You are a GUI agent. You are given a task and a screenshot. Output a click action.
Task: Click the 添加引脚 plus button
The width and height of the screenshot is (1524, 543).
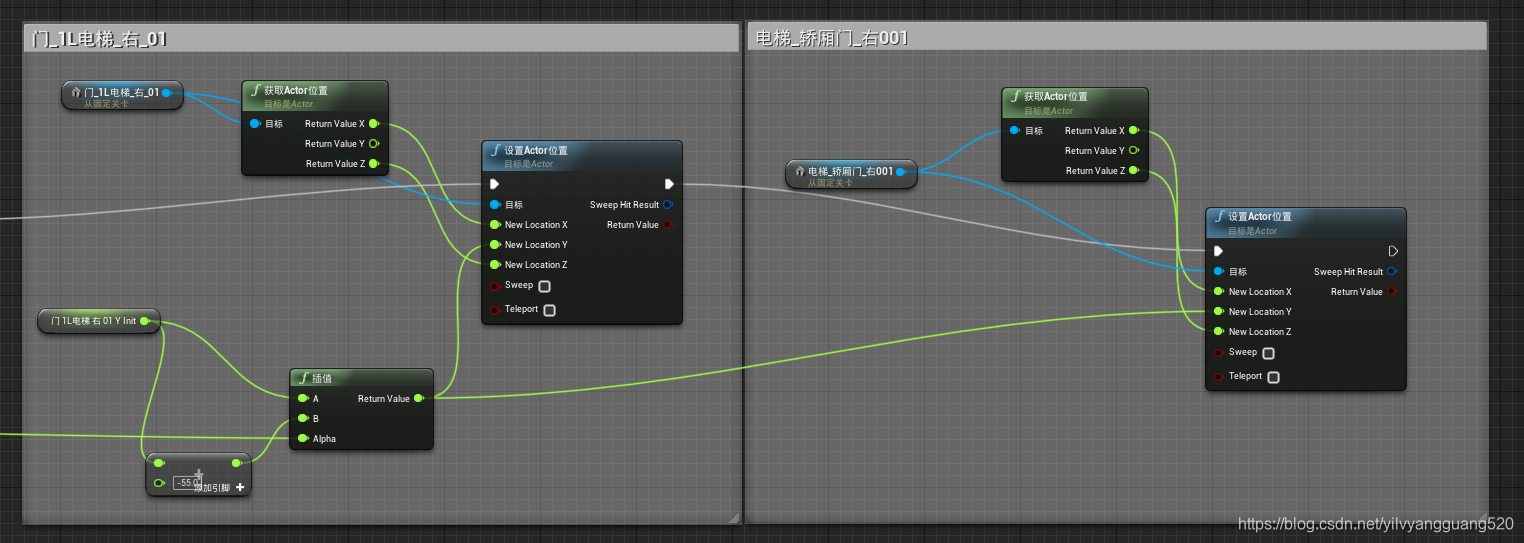(x=240, y=488)
